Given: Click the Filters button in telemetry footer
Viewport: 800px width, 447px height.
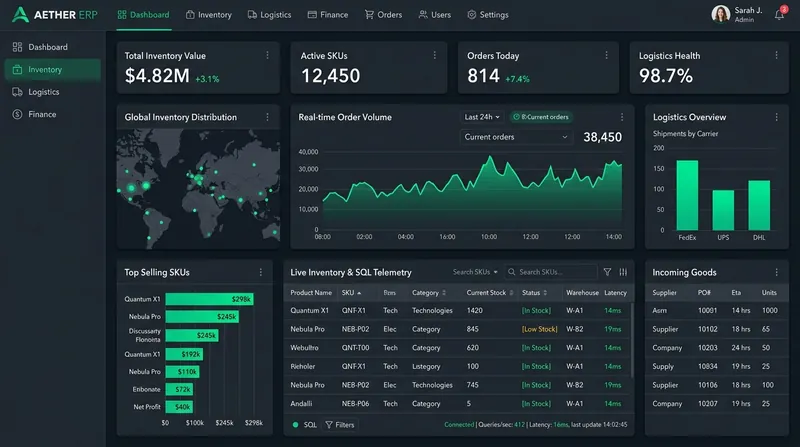Looking at the screenshot, I should [x=340, y=425].
